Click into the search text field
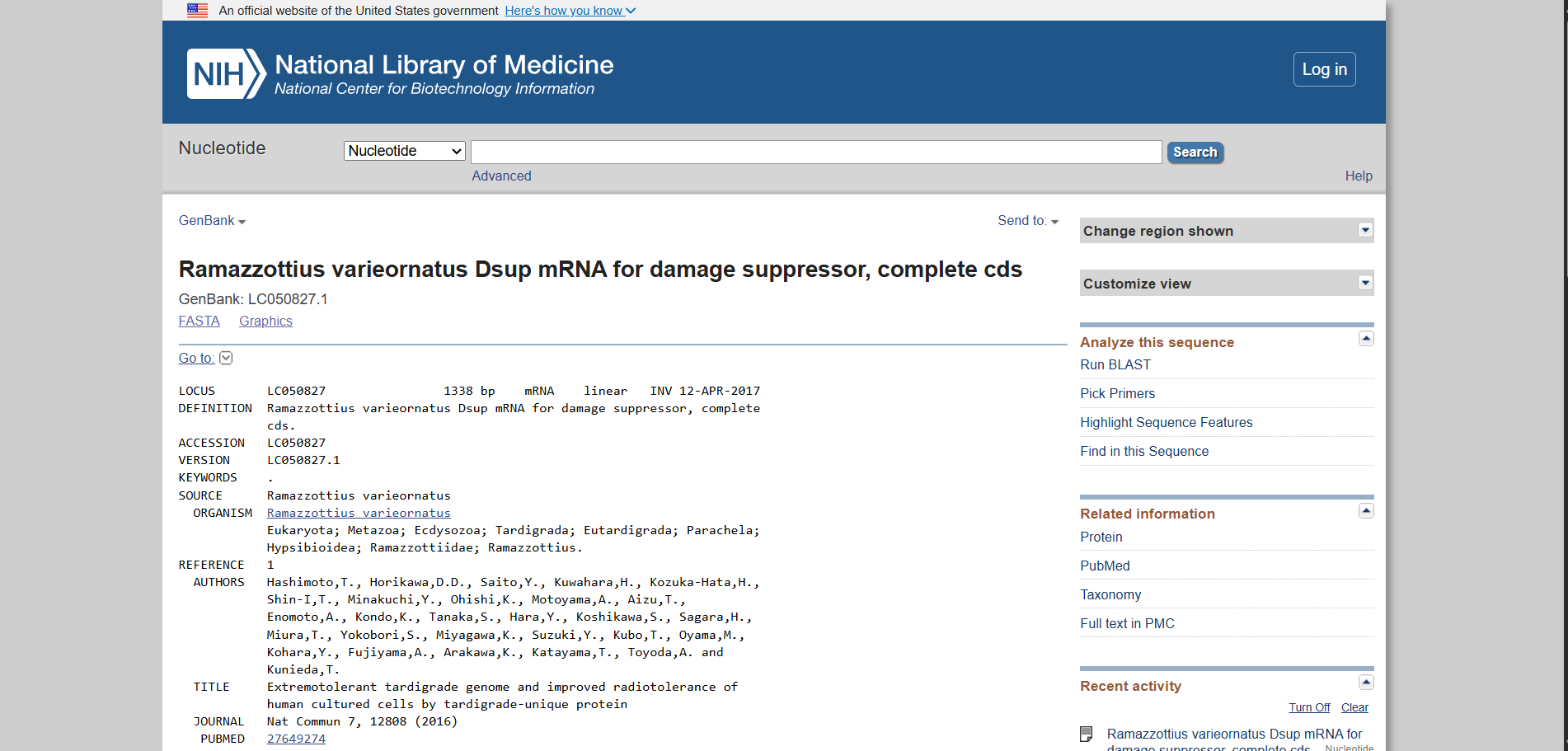Viewport: 1568px width, 751px height. 815,152
